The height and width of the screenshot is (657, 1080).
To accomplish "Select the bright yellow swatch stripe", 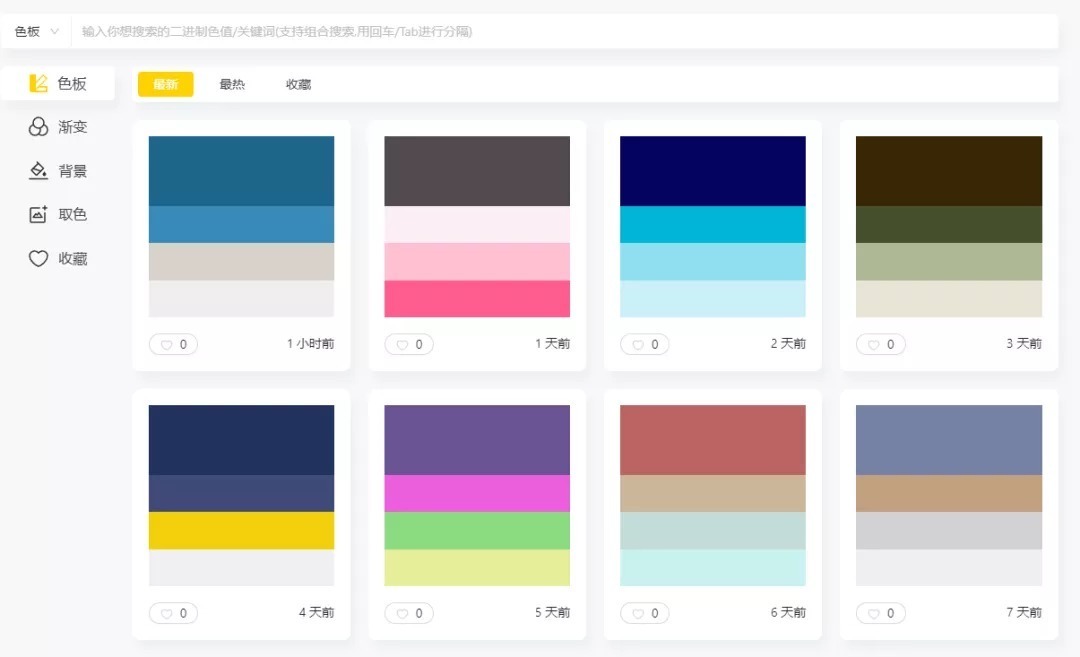I will (241, 530).
